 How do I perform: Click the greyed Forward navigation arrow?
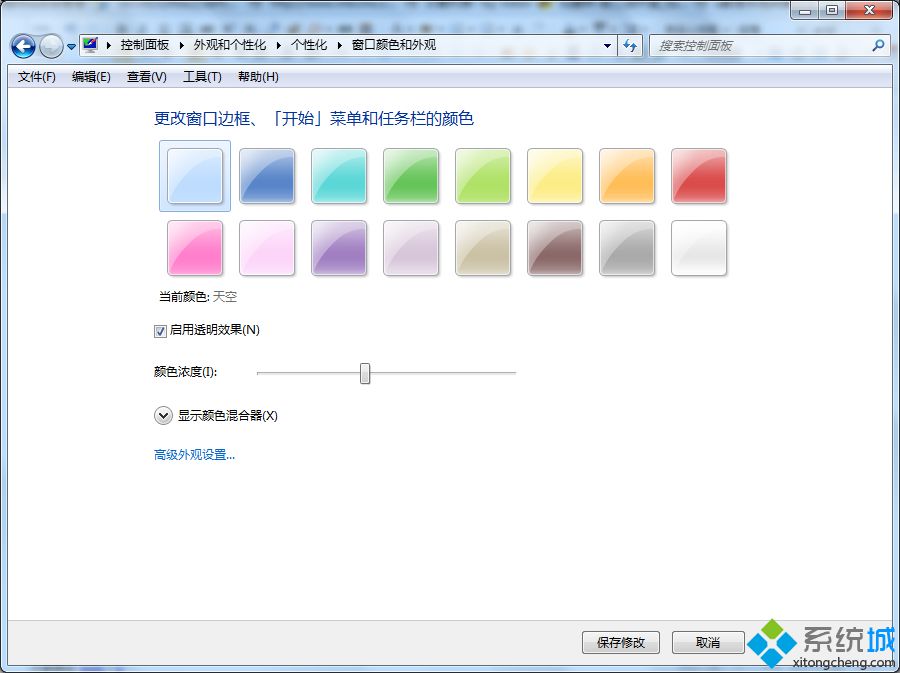[x=51, y=46]
